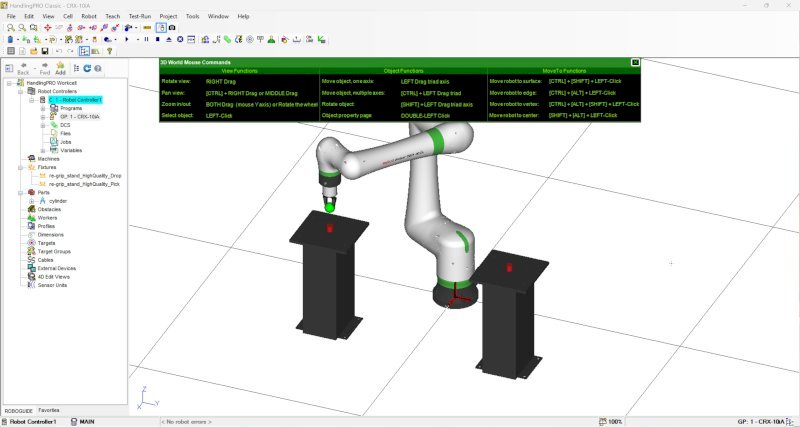Click the stop square icon in toolbar

pyautogui.click(x=158, y=39)
